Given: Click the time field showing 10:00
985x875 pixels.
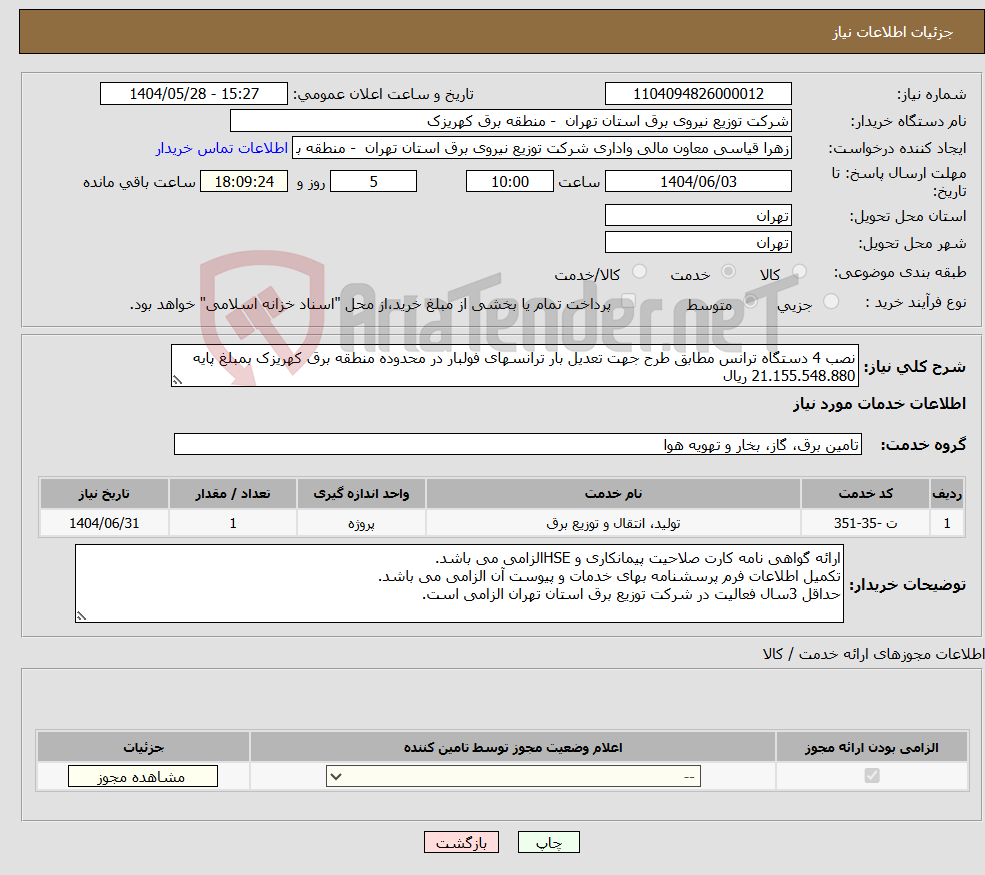Looking at the screenshot, I should (x=510, y=181).
